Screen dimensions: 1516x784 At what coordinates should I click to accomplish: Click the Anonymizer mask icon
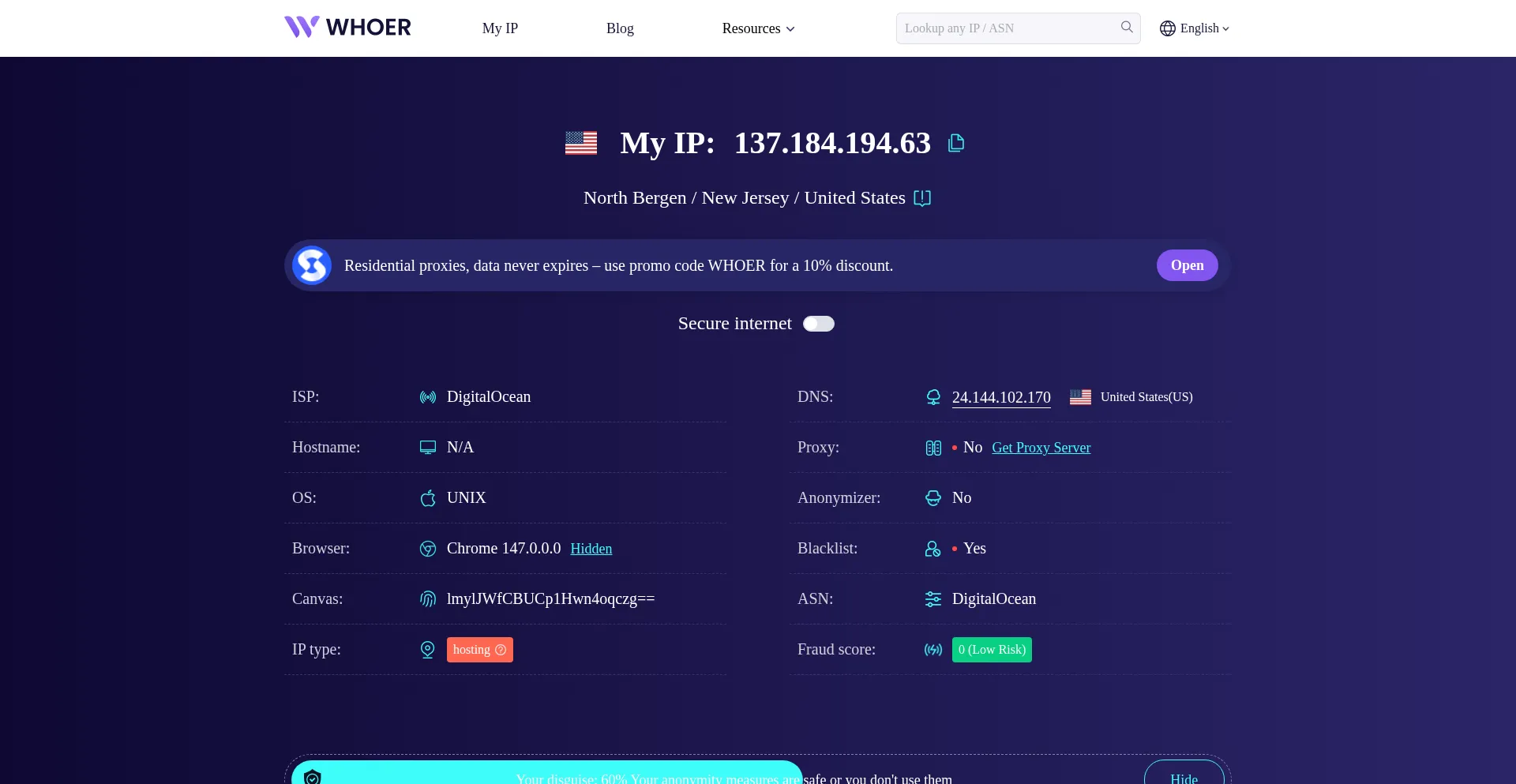tap(933, 498)
